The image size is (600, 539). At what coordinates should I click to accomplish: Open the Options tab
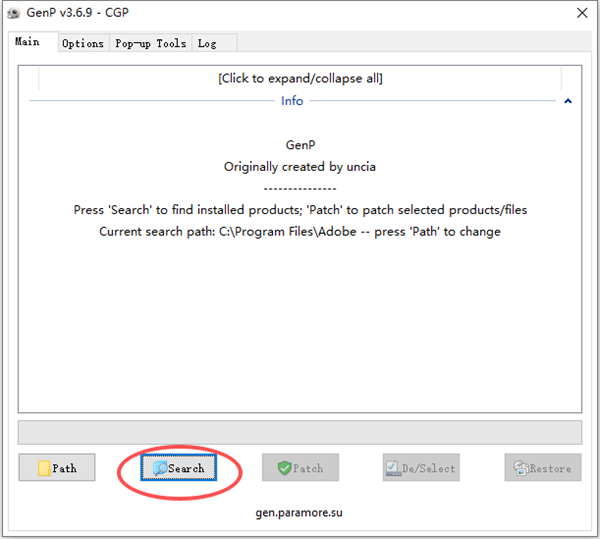(83, 43)
